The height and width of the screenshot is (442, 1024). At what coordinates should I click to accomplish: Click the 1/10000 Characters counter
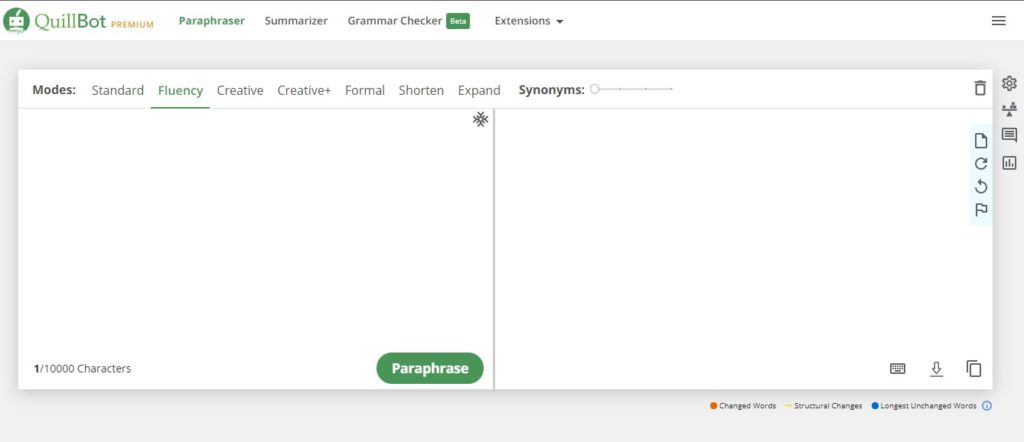tap(82, 368)
